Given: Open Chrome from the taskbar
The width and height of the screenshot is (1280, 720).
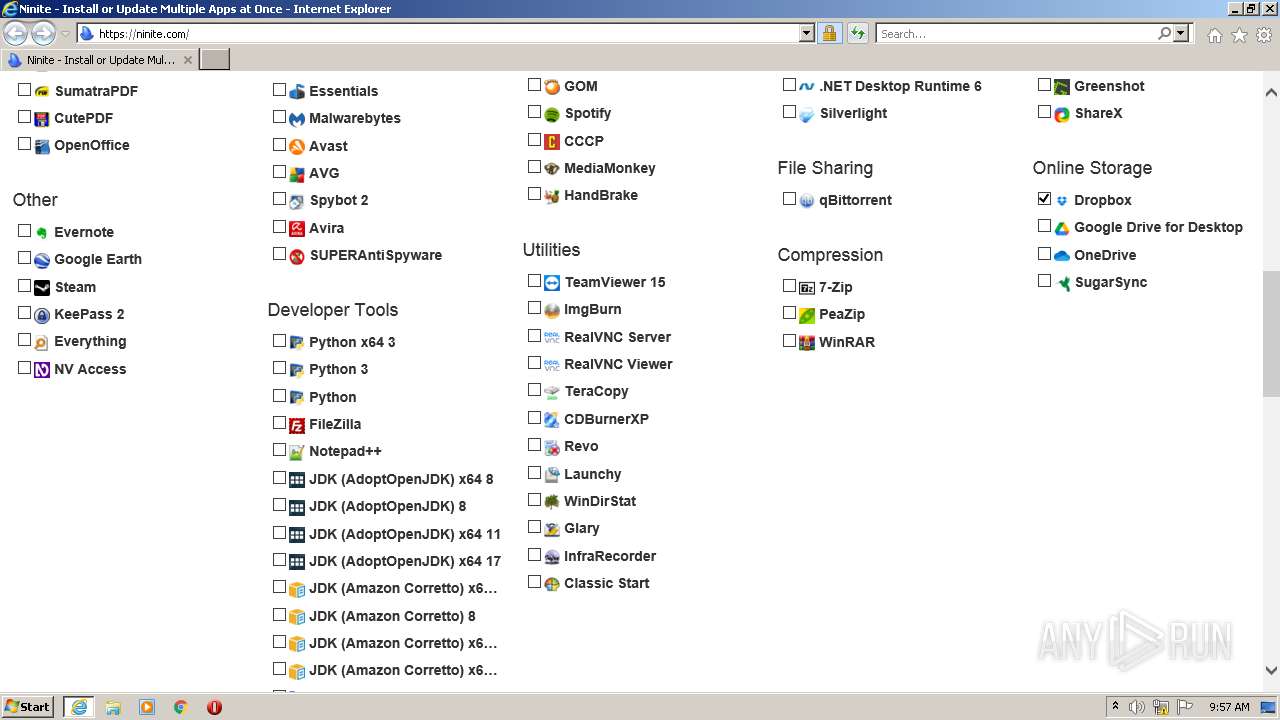Looking at the screenshot, I should click(181, 707).
